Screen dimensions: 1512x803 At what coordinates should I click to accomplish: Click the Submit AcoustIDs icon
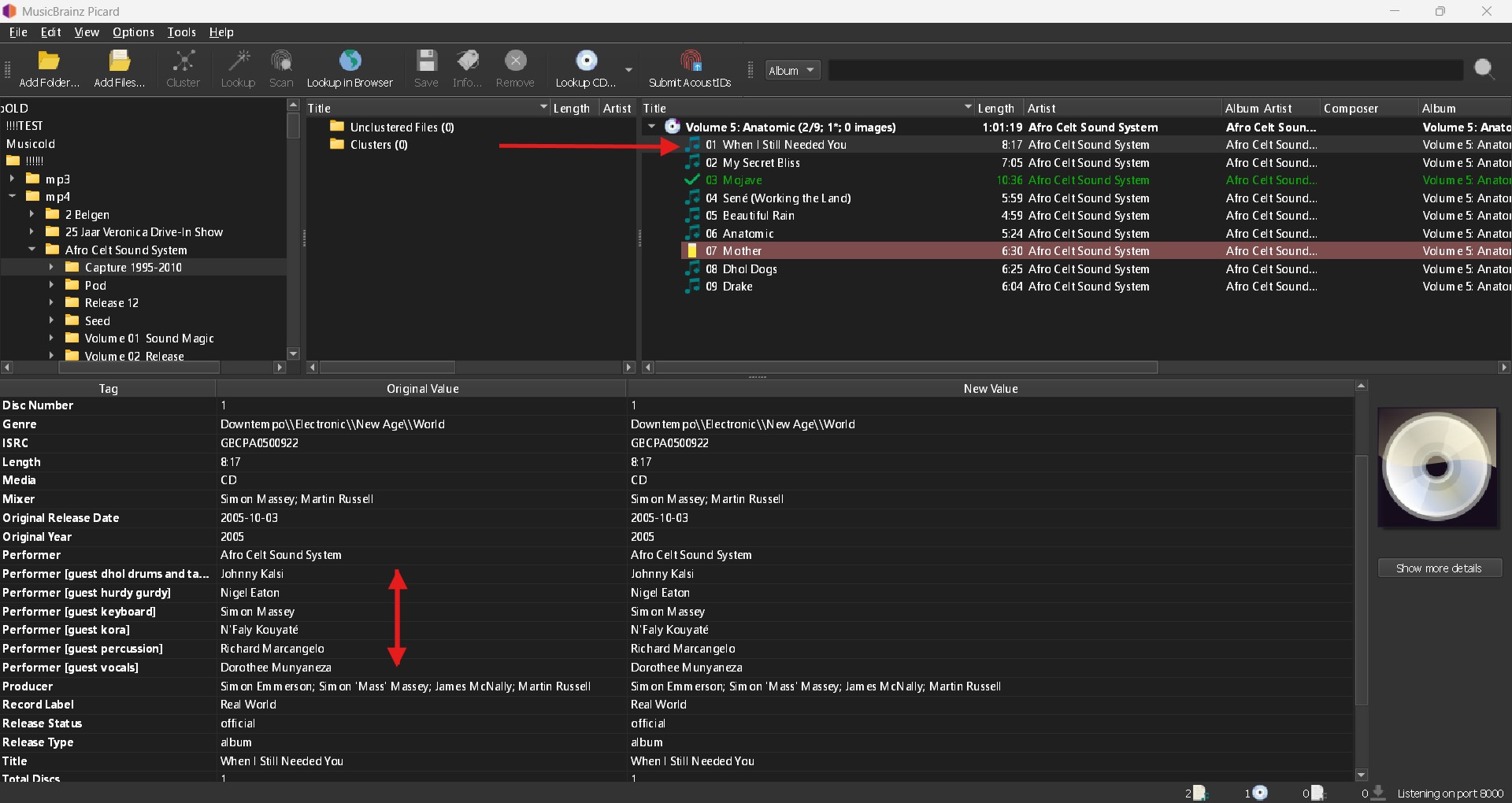point(691,61)
